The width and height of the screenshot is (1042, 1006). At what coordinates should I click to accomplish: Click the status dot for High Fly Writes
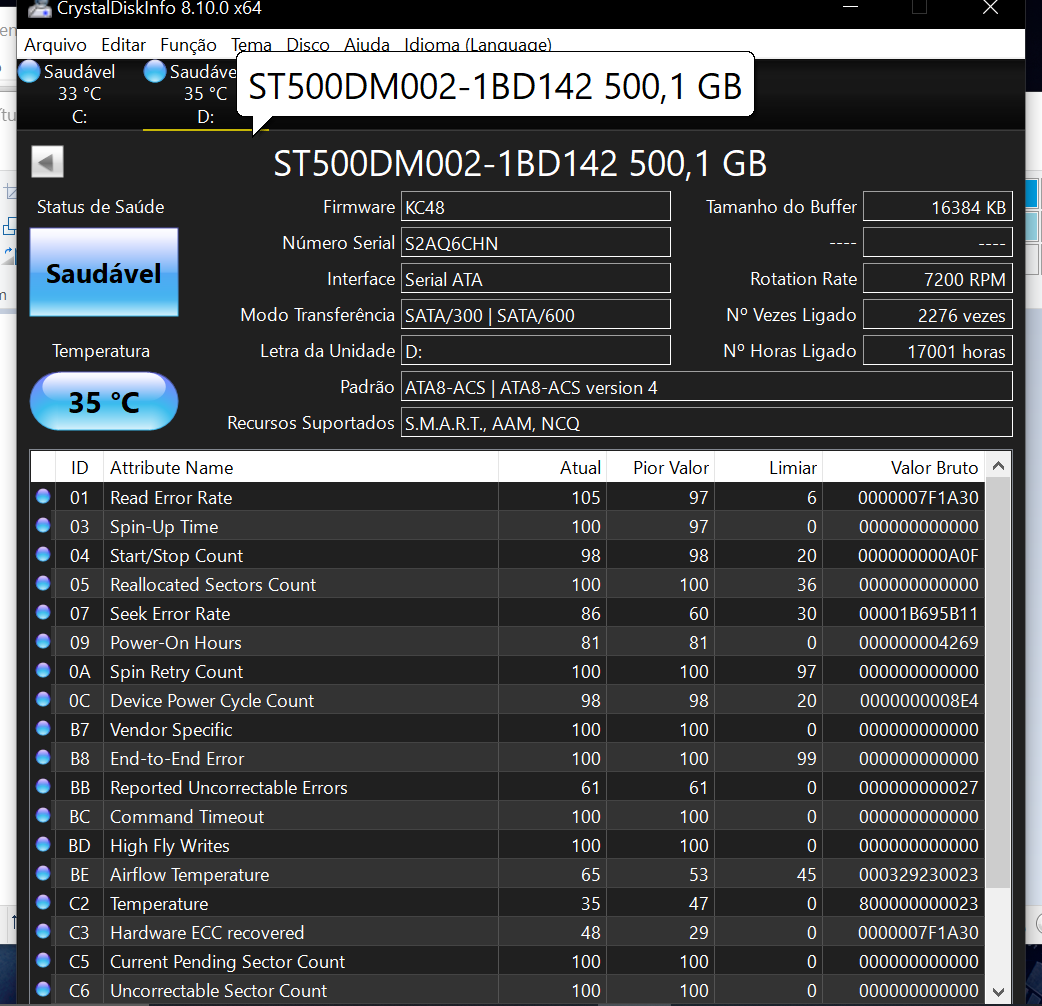coord(43,844)
